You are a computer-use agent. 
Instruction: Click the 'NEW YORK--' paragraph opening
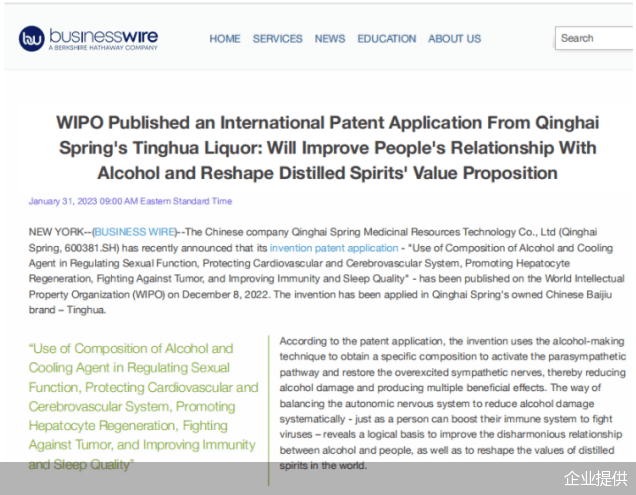(327, 271)
